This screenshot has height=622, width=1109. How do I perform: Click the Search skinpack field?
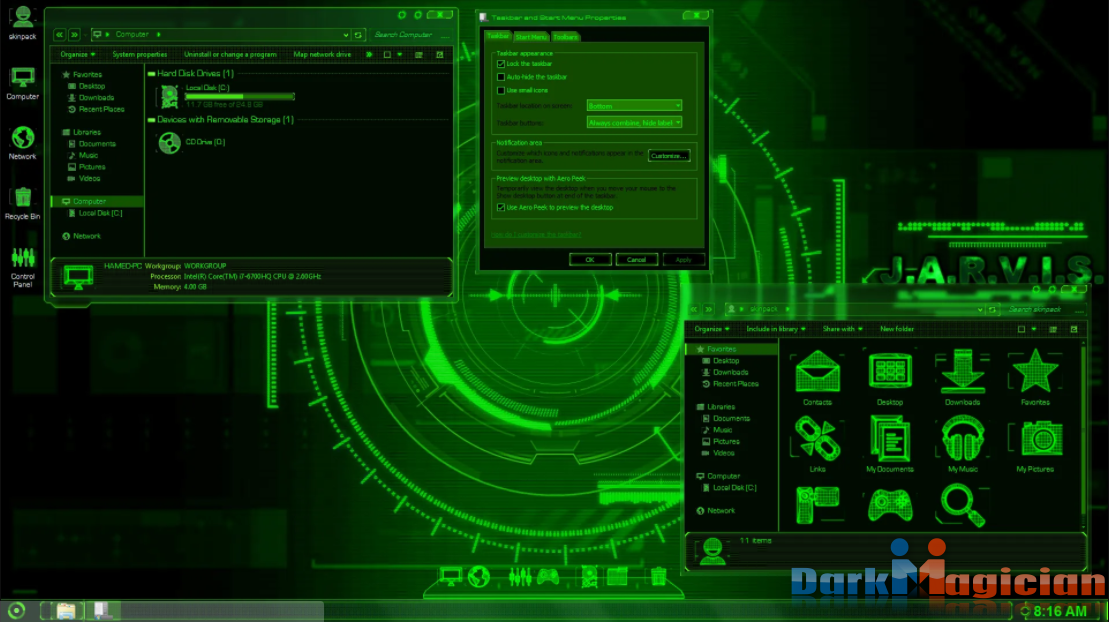(x=1044, y=309)
